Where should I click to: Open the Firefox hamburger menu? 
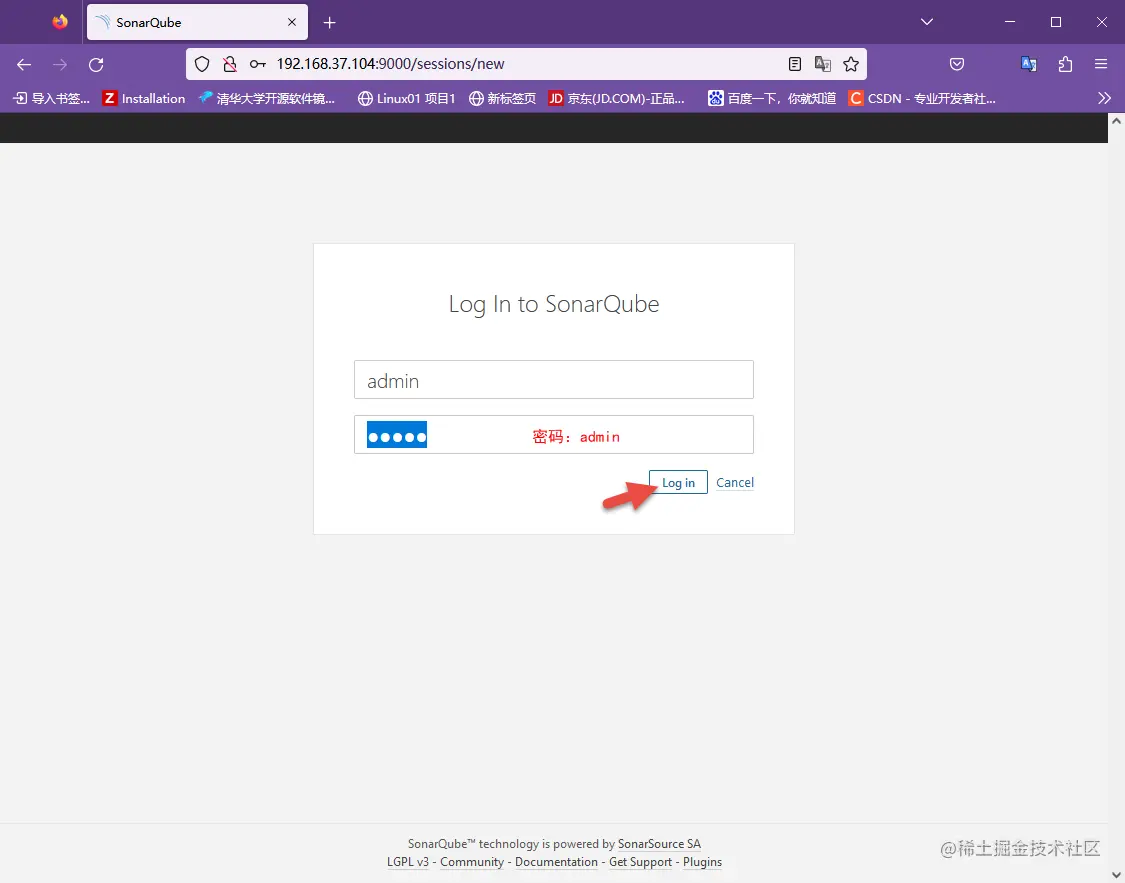click(1101, 65)
